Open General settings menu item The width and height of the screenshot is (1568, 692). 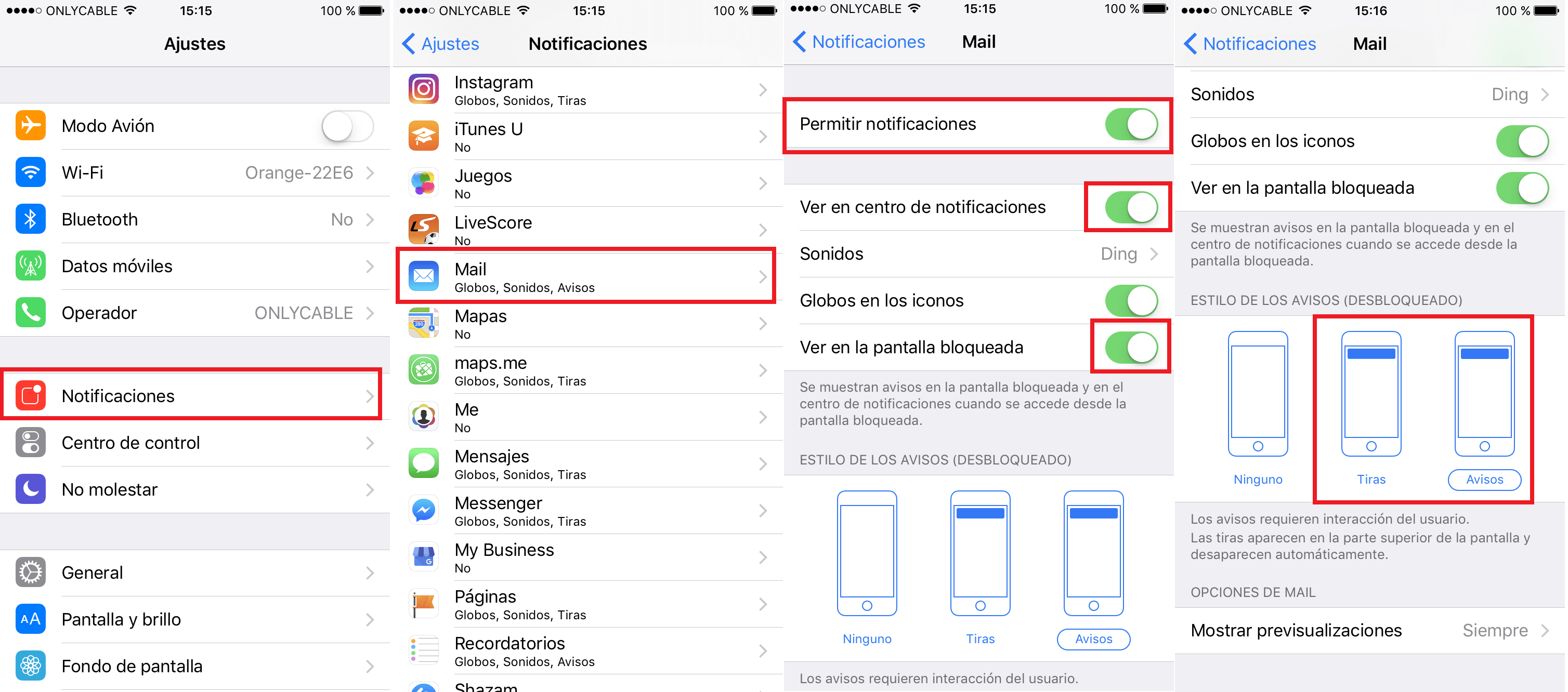(x=196, y=573)
